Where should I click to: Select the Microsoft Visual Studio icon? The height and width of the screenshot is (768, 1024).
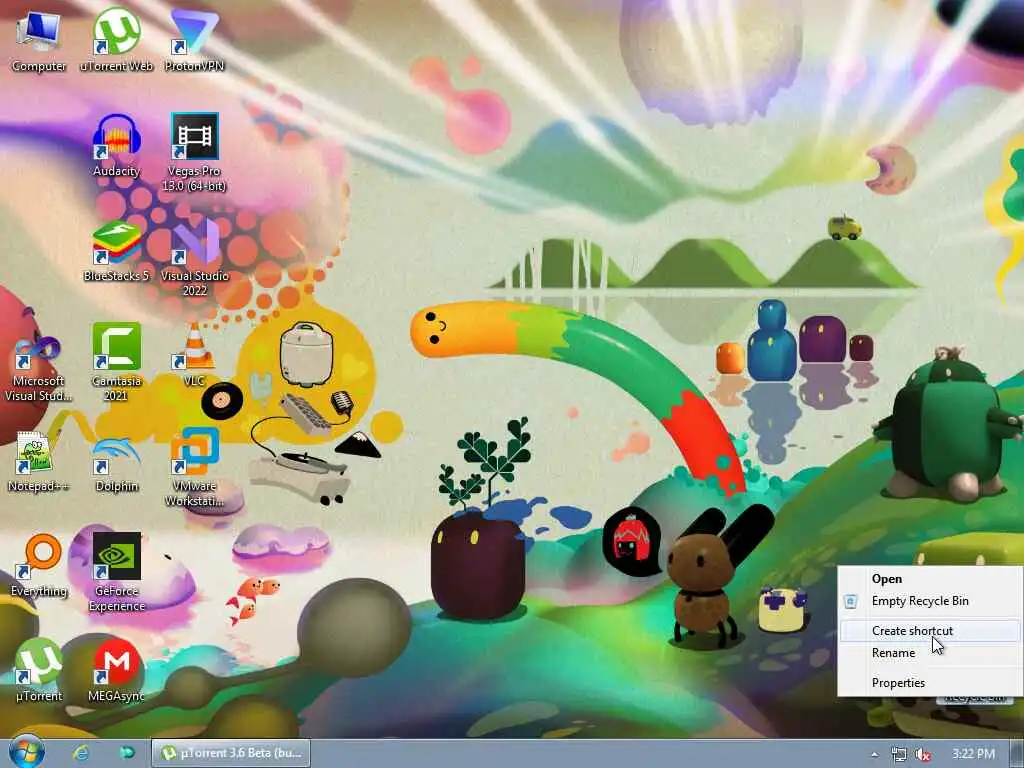point(39,368)
